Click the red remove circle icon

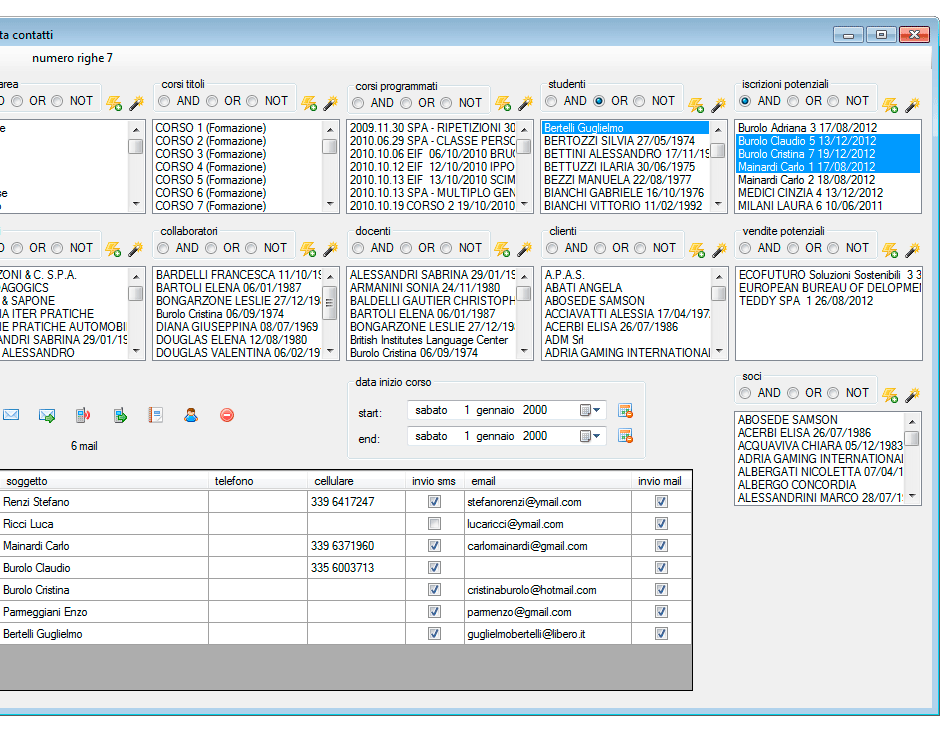(227, 415)
